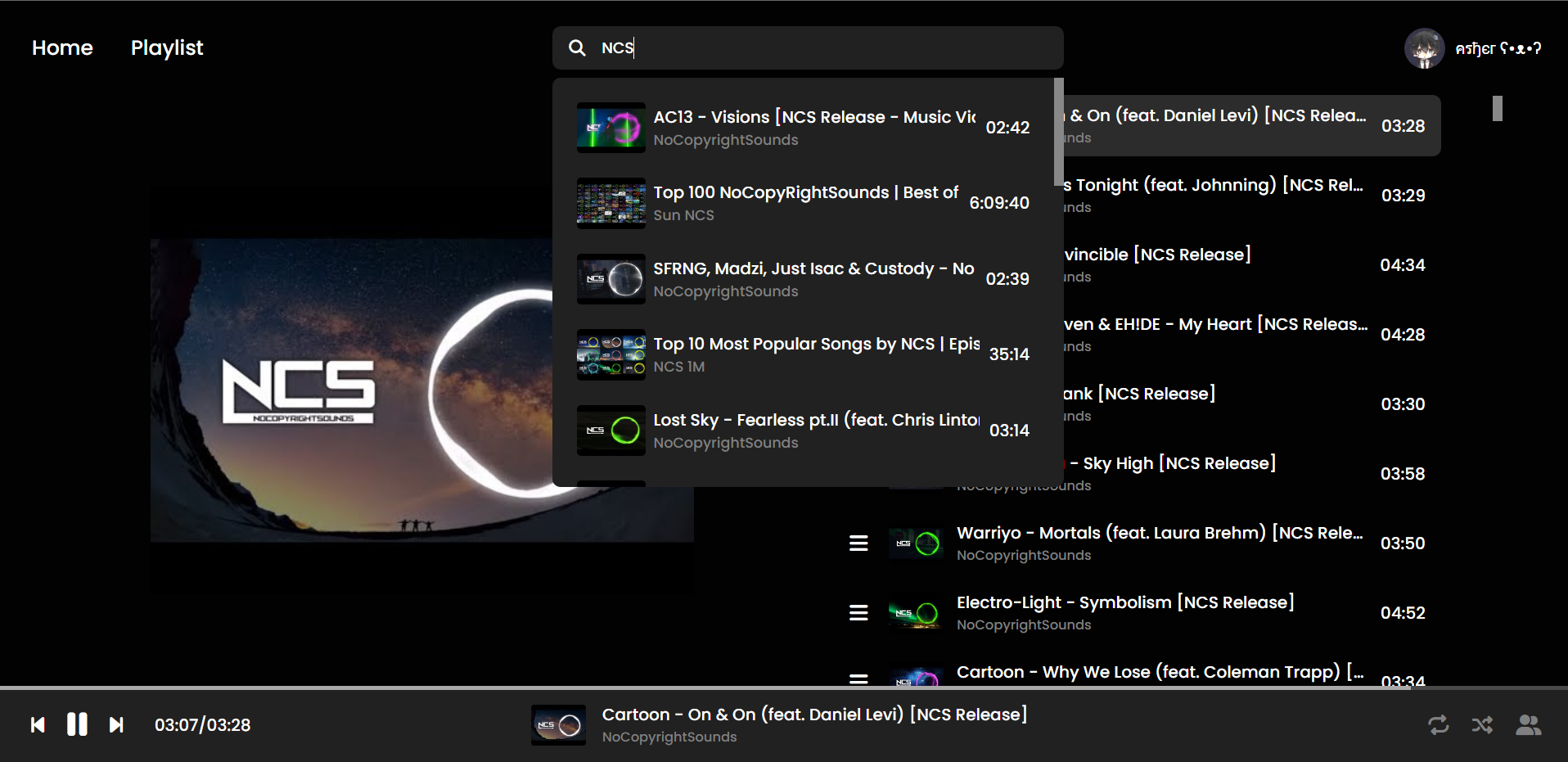
Task: Play Warriyo - Mortals from the queue
Action: pyautogui.click(x=1140, y=543)
